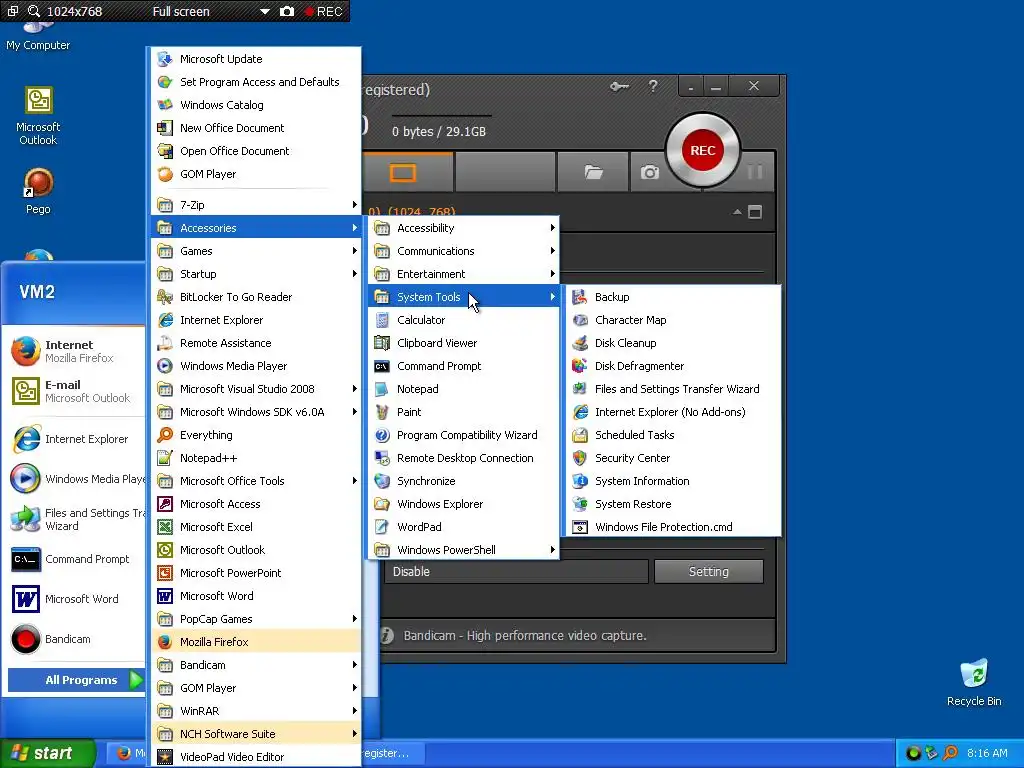Expand the 7-Zip submenu
The width and height of the screenshot is (1024, 768).
(x=256, y=205)
